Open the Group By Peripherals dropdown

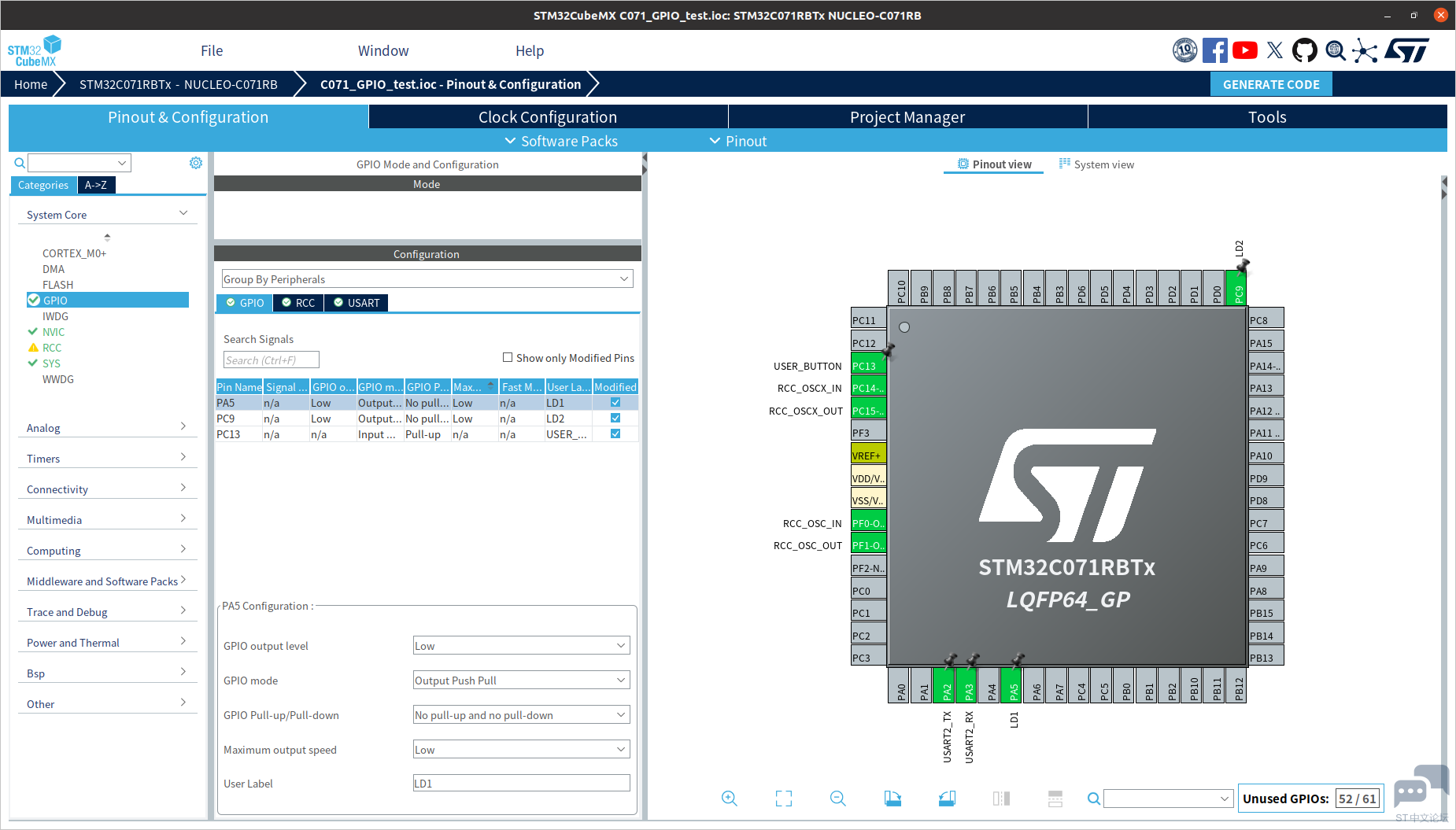[427, 279]
